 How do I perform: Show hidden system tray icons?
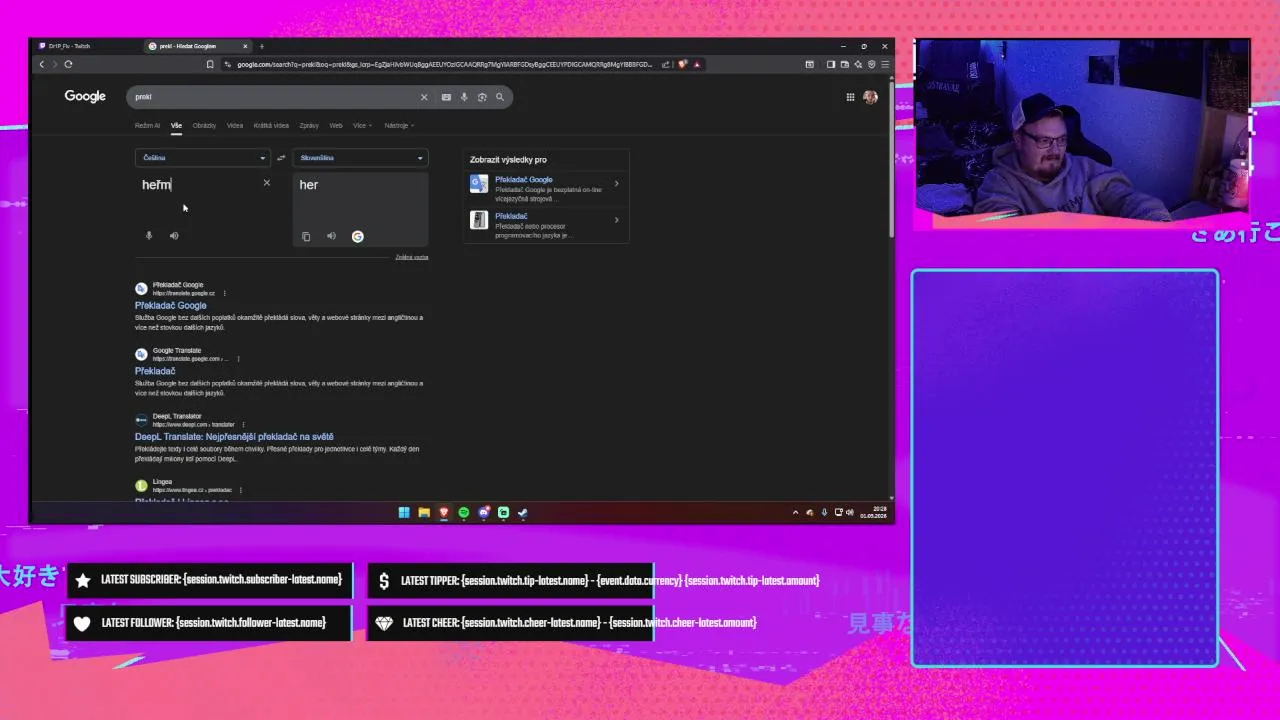pos(796,512)
